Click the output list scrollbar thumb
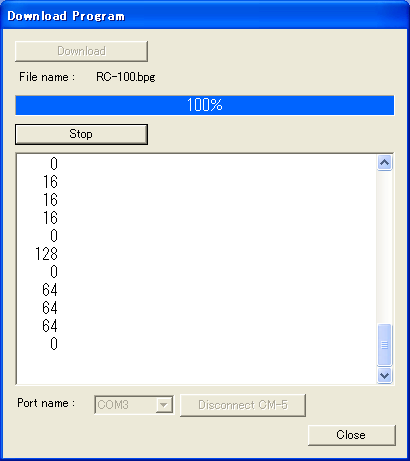Screen dimensions: 410x461 tap(384, 345)
